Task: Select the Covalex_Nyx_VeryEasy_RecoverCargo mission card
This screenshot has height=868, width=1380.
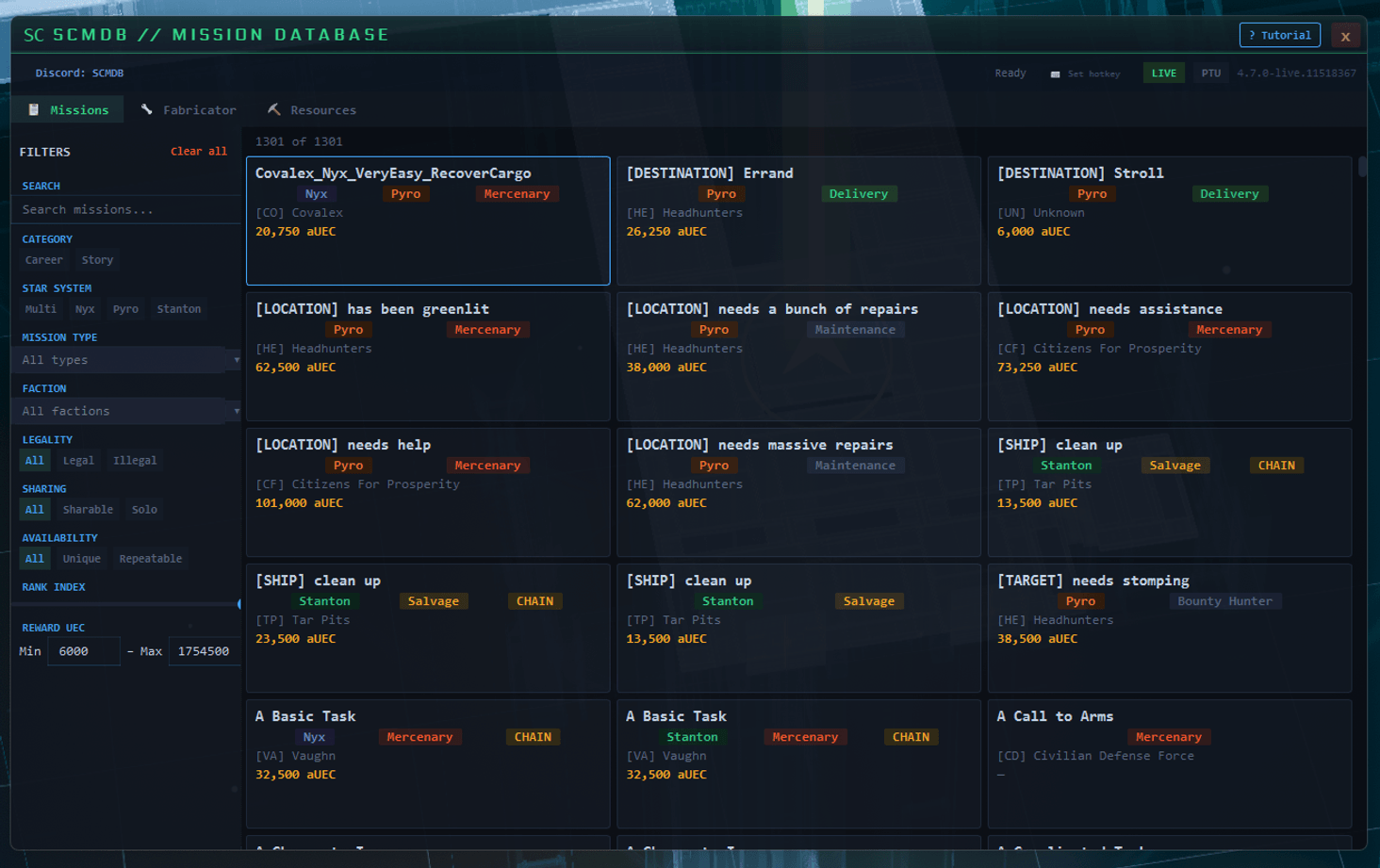Action: pos(428,221)
